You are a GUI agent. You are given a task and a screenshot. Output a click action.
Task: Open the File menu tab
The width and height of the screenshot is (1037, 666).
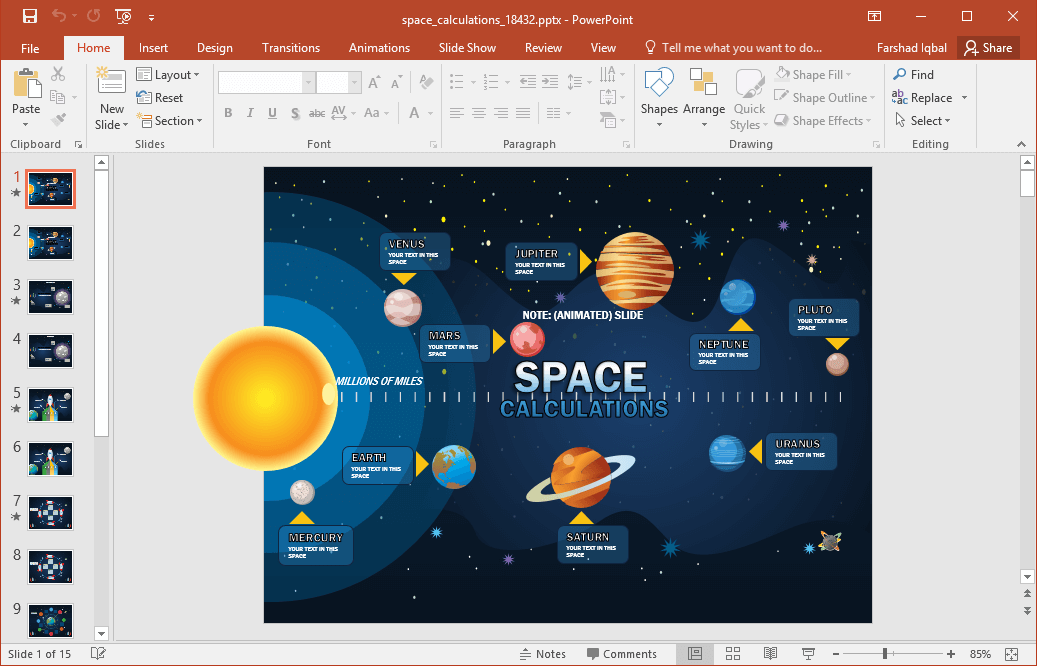(30, 48)
